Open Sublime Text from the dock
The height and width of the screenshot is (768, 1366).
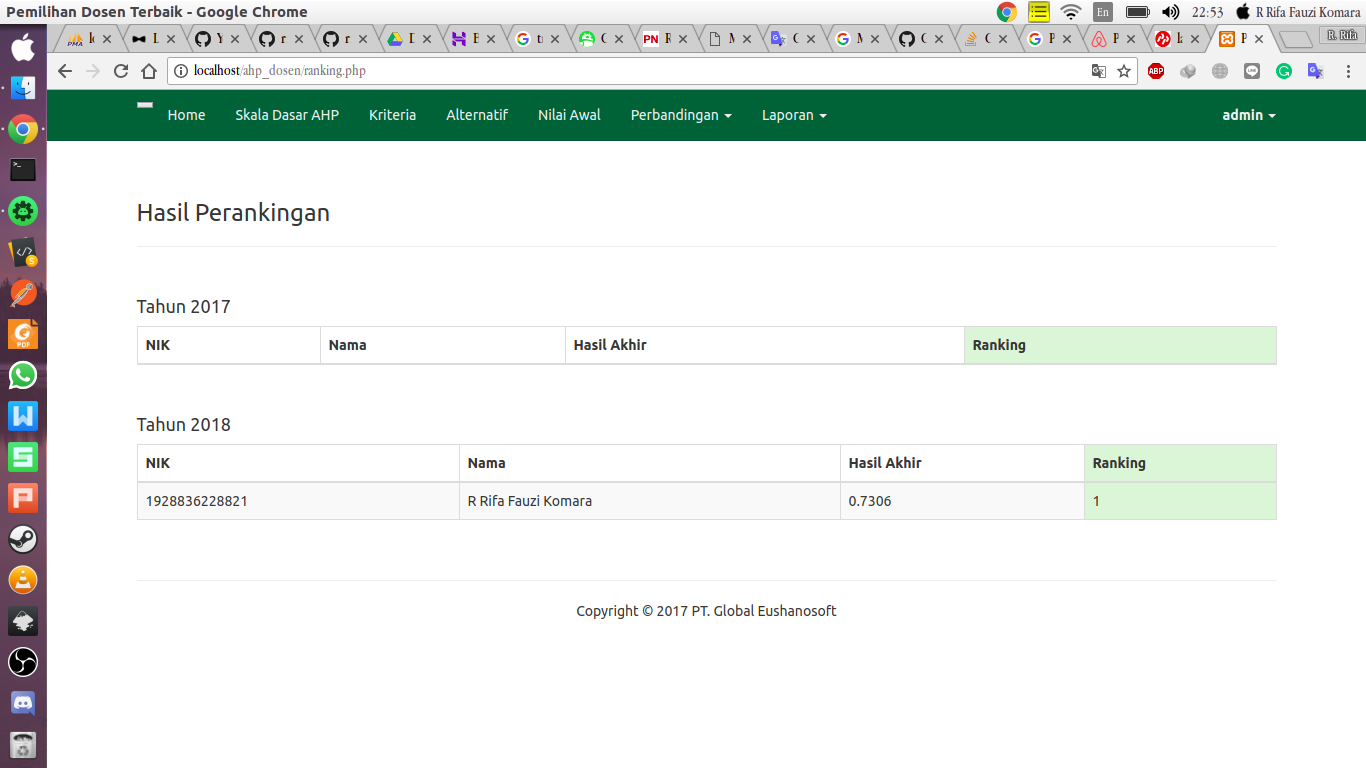pos(23,252)
